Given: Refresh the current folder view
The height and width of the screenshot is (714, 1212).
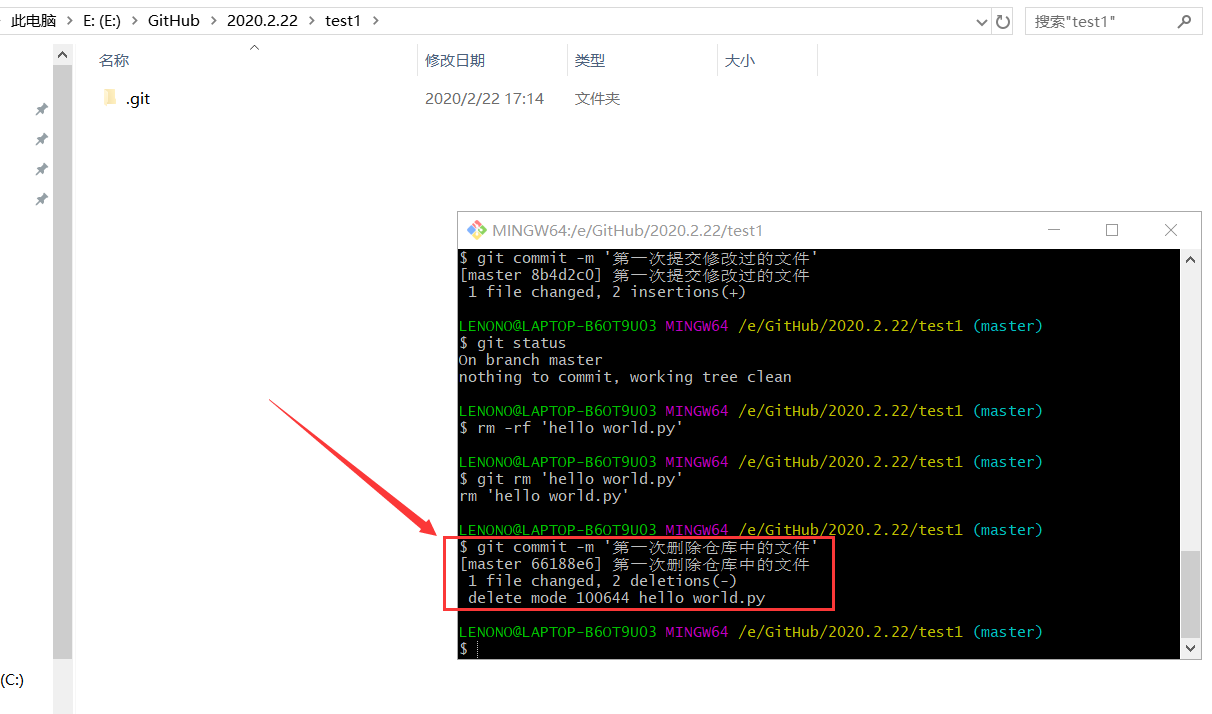Looking at the screenshot, I should click(1003, 21).
